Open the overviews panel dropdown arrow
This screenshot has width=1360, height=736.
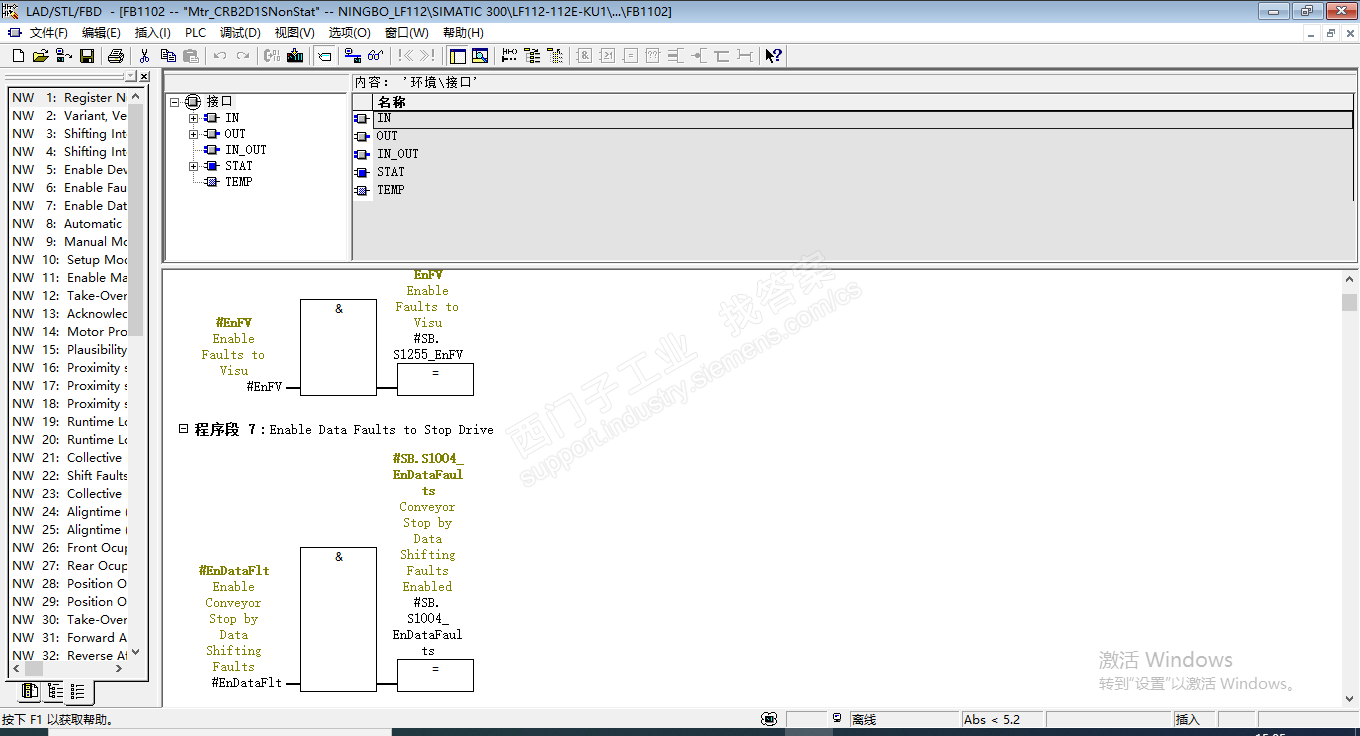point(130,76)
